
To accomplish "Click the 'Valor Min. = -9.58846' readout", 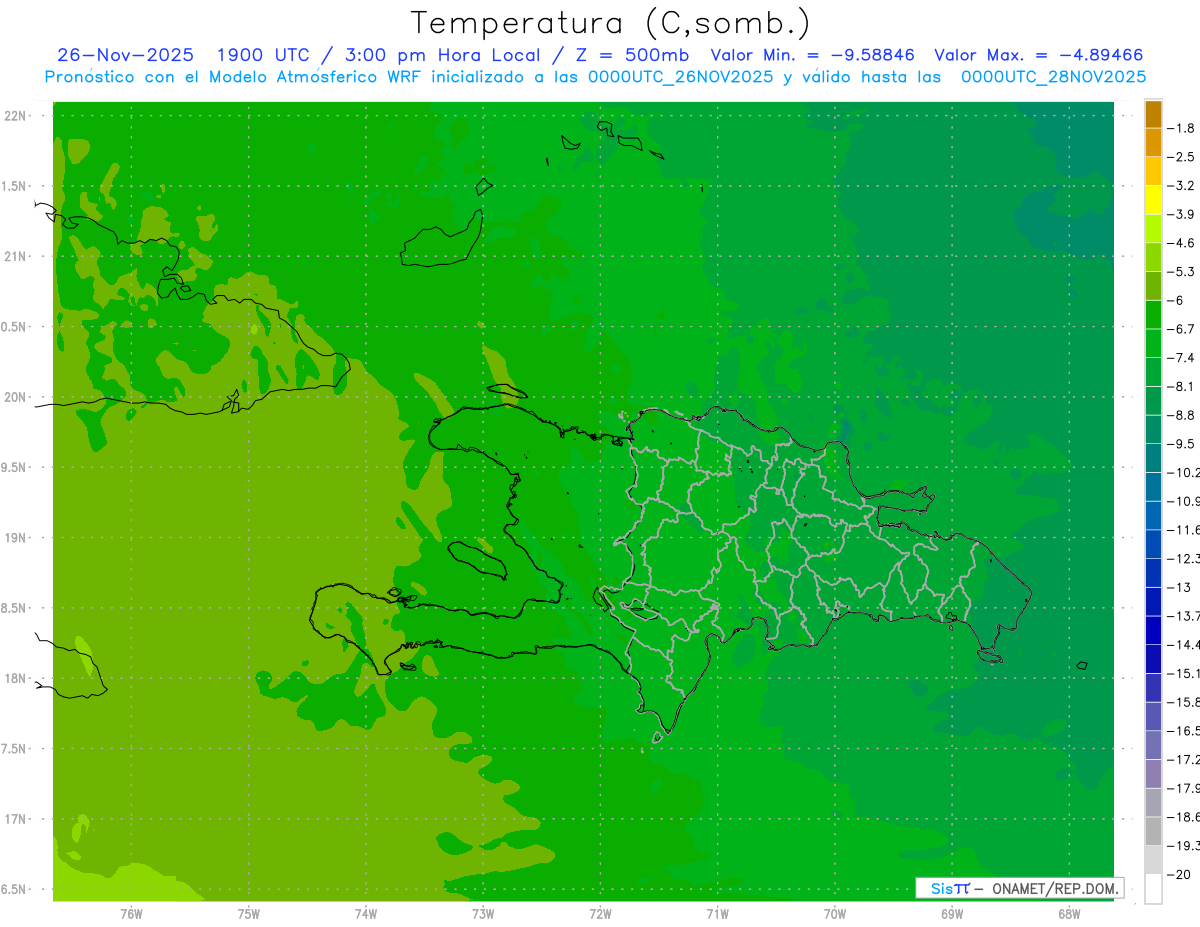I will tap(811, 55).
